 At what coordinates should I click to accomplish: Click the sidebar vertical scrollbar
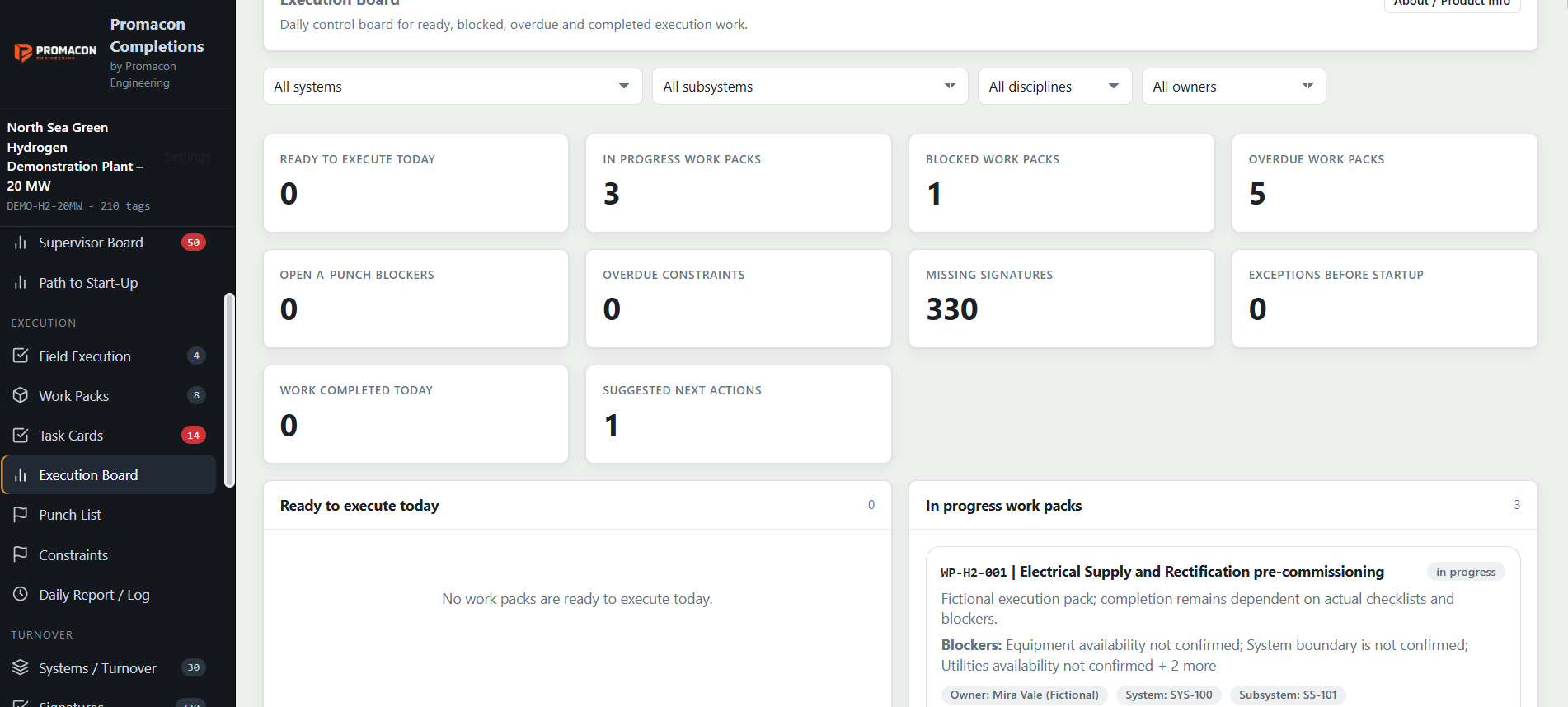coord(229,390)
